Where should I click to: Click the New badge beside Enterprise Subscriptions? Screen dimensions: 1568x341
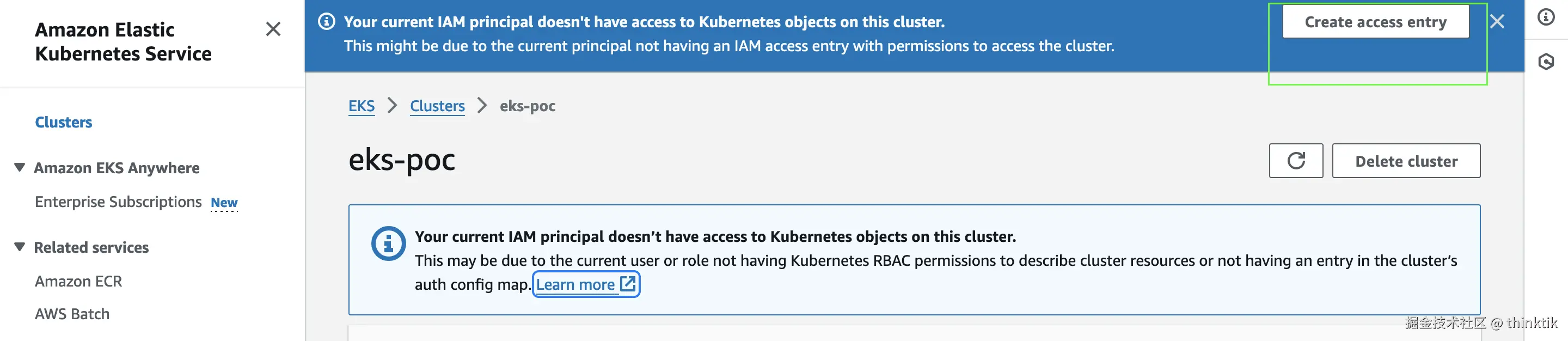[x=224, y=202]
